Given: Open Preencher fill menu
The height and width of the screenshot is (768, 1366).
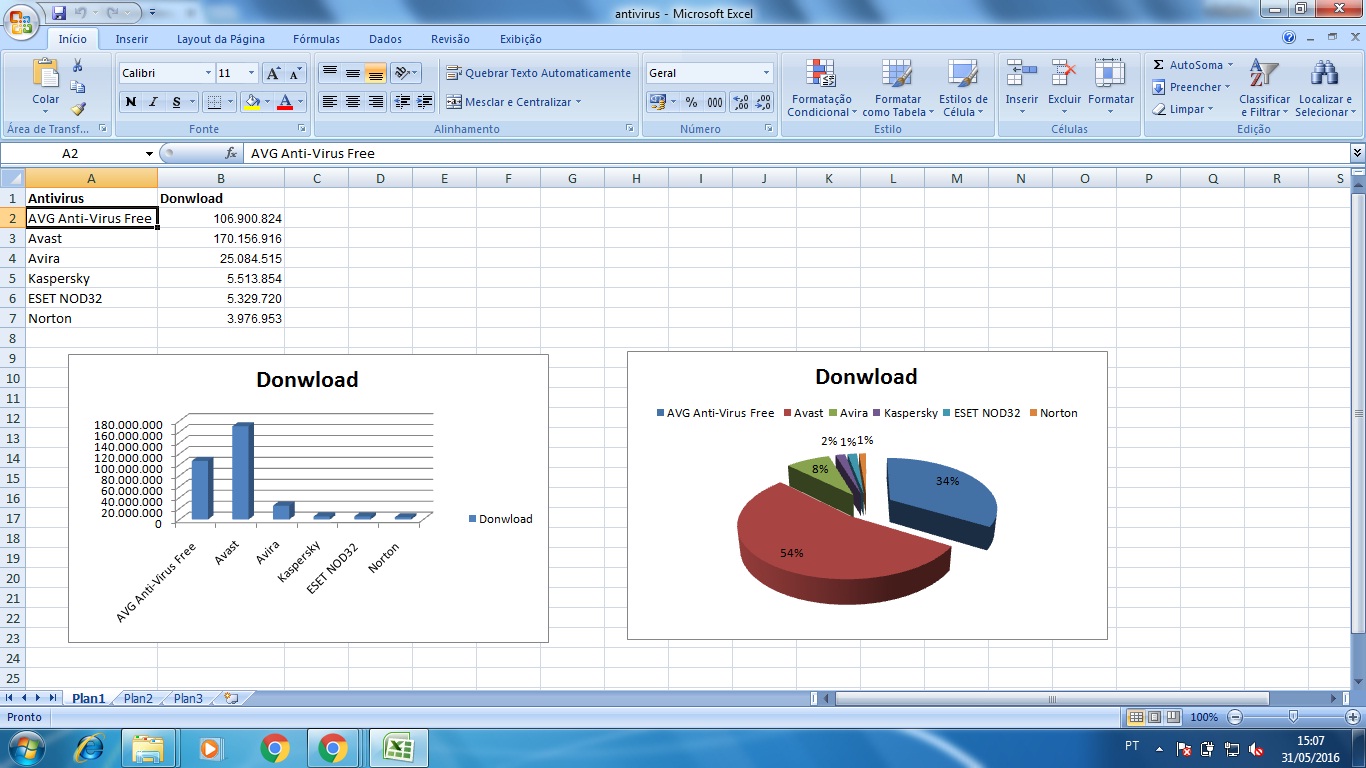Looking at the screenshot, I should tap(1191, 87).
